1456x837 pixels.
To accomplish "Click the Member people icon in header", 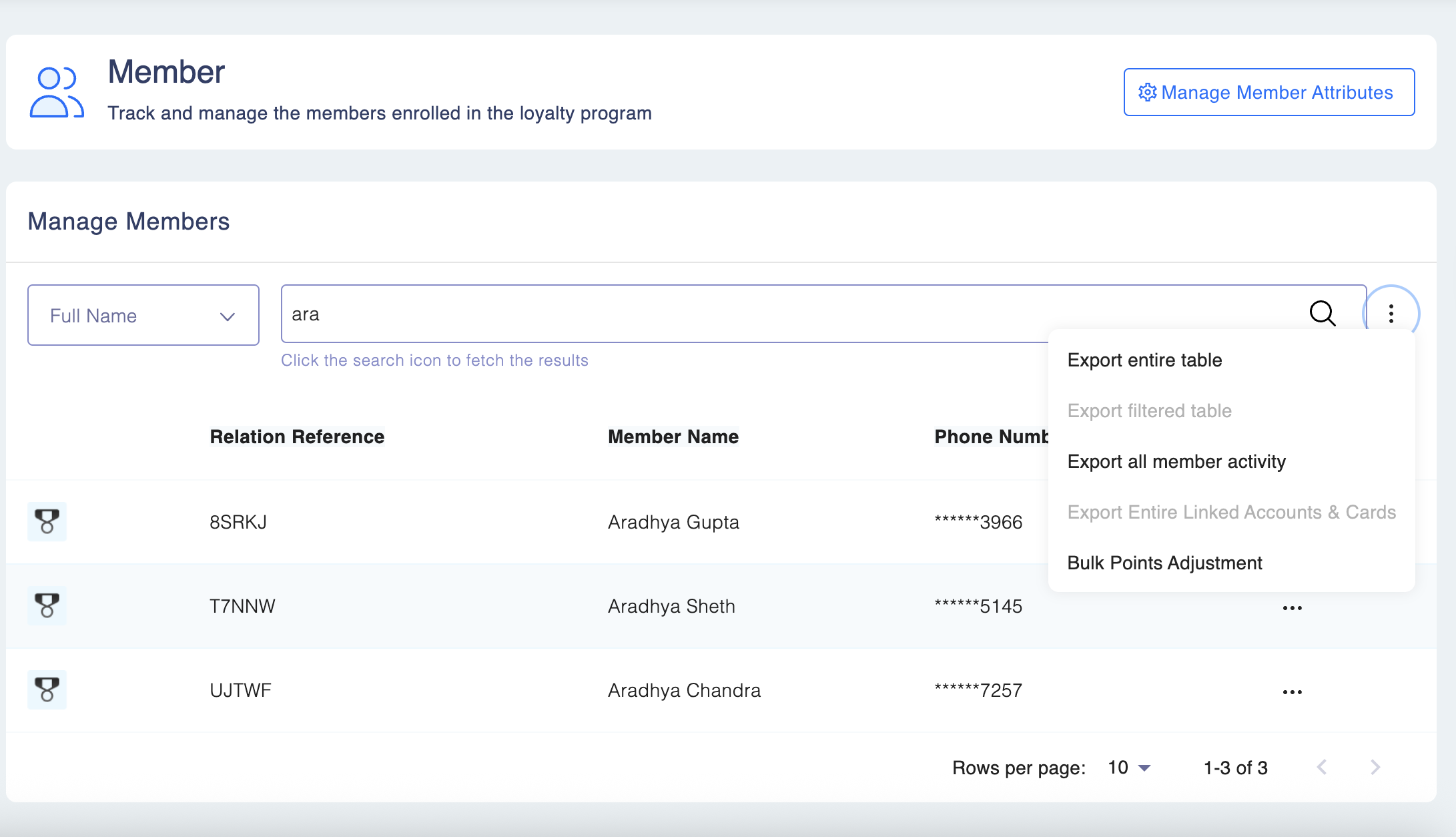I will (56, 92).
